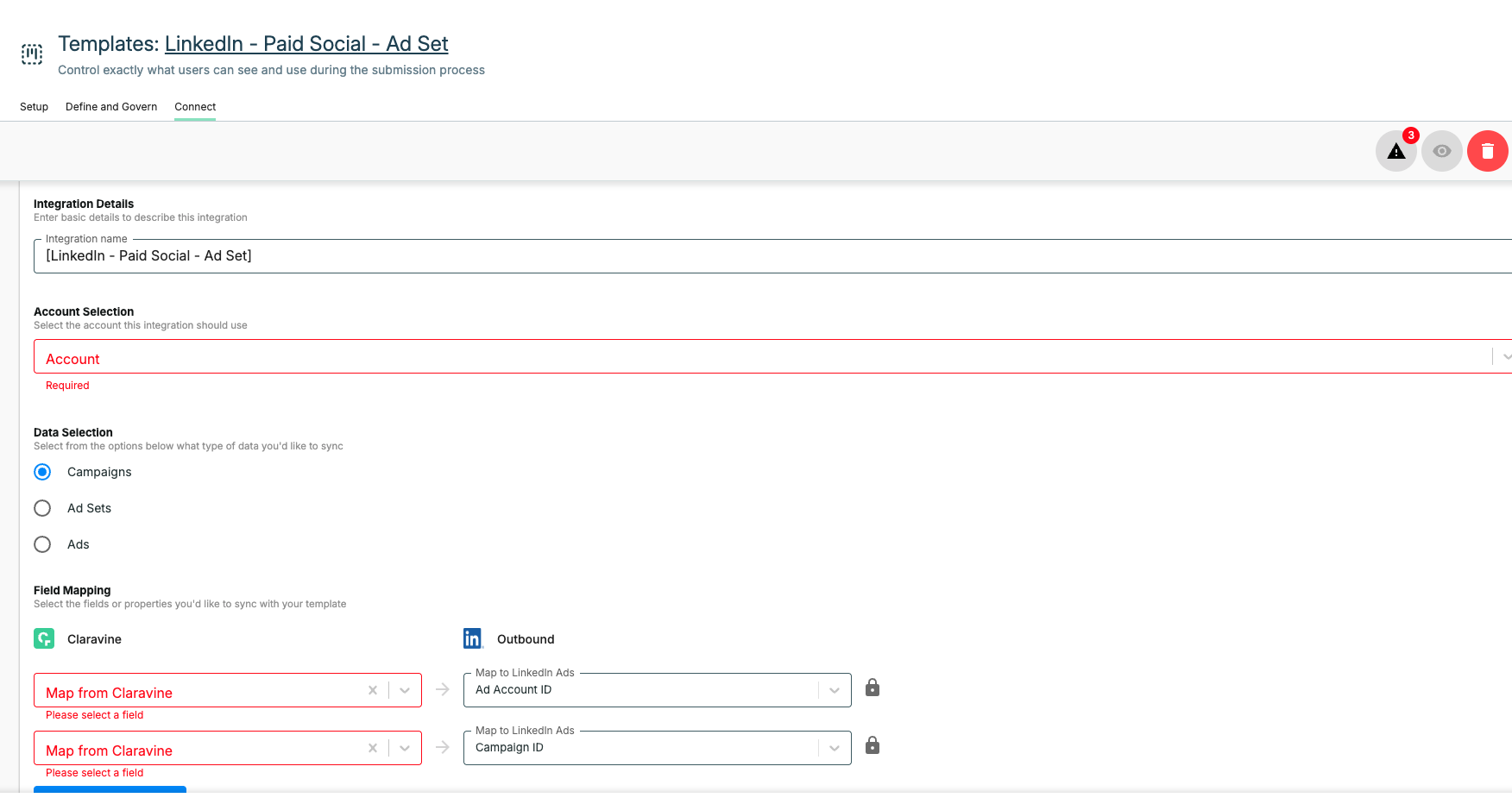The width and height of the screenshot is (1512, 804).
Task: Clear the Map from Claravine field for Campaign ID
Action: click(373, 748)
